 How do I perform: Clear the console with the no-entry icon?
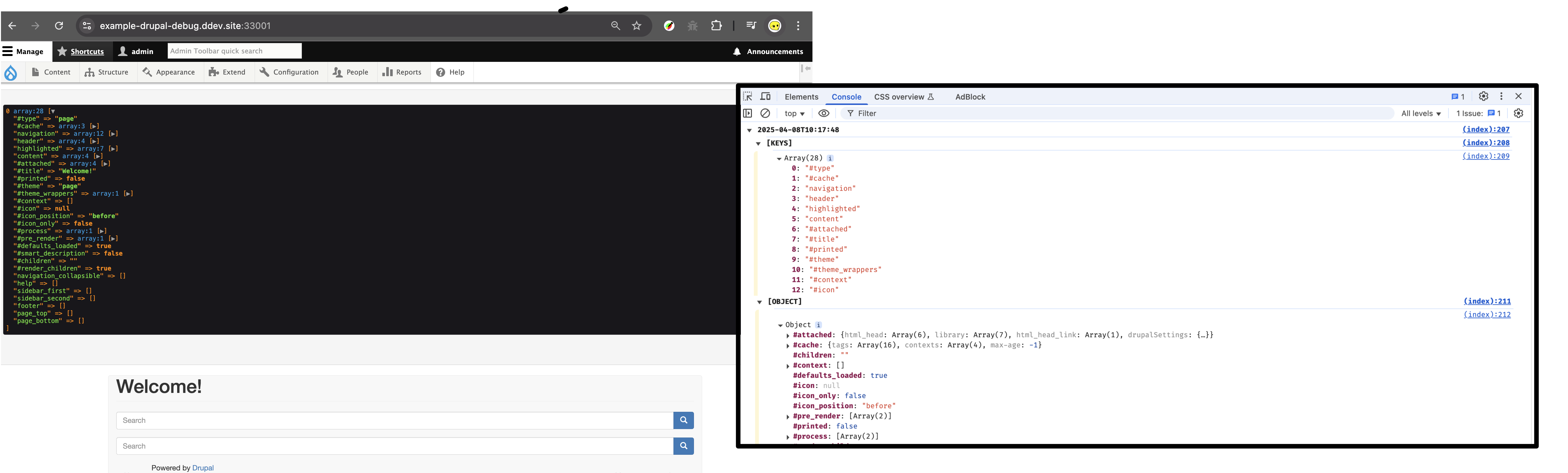pyautogui.click(x=765, y=113)
